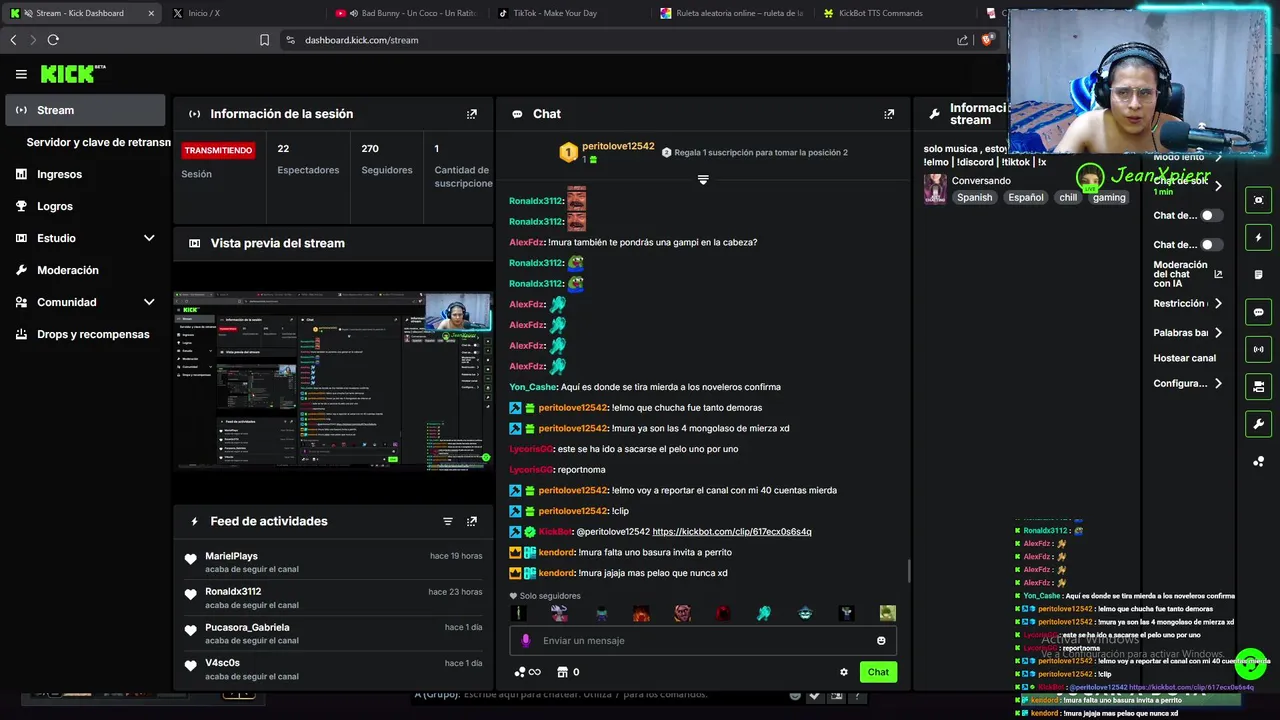1280x720 pixels.
Task: Open the hamburger menu beside Kick logo
Action: coord(21,74)
